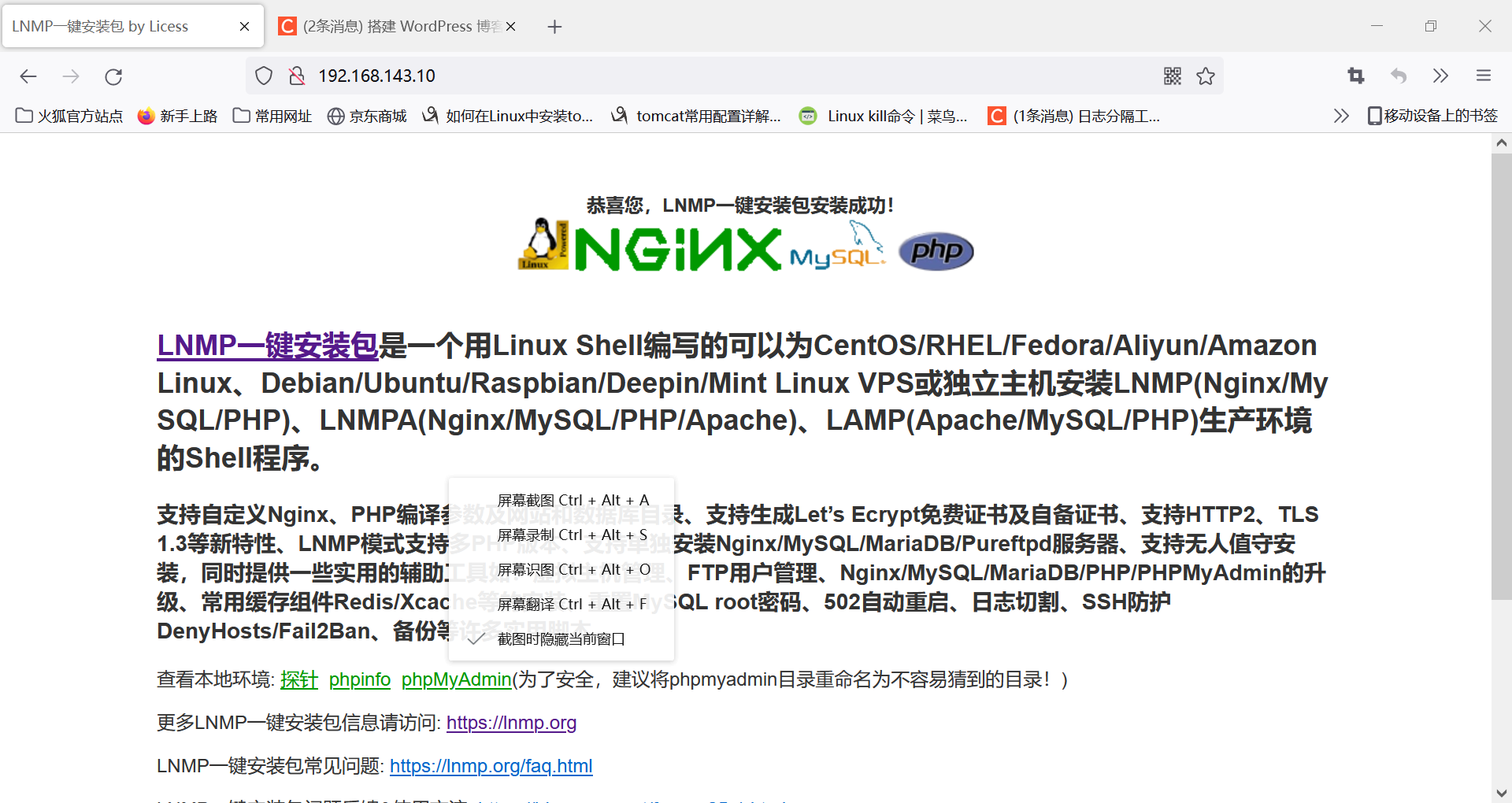Expand the toolbar overflow chevron
The height and width of the screenshot is (803, 1512).
tap(1440, 76)
